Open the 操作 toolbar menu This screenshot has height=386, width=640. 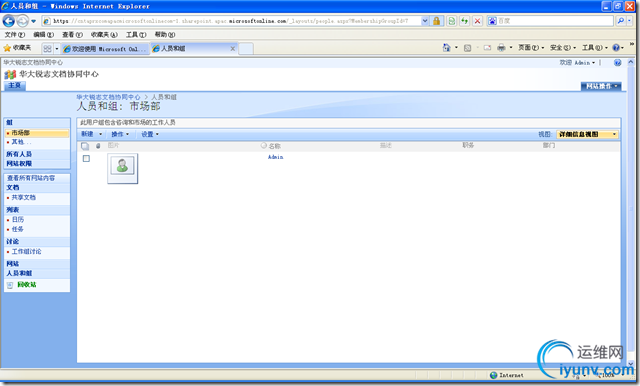pyautogui.click(x=120, y=134)
